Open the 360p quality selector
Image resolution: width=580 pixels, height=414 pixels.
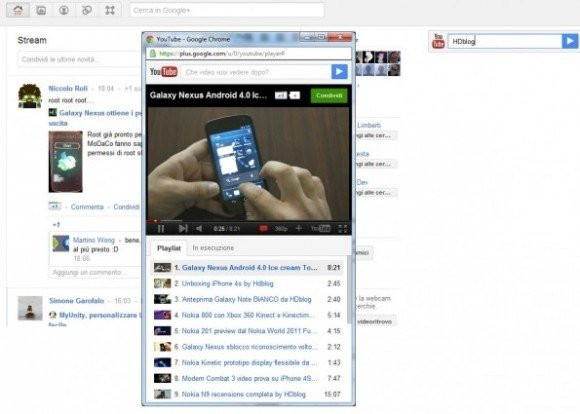coord(281,229)
